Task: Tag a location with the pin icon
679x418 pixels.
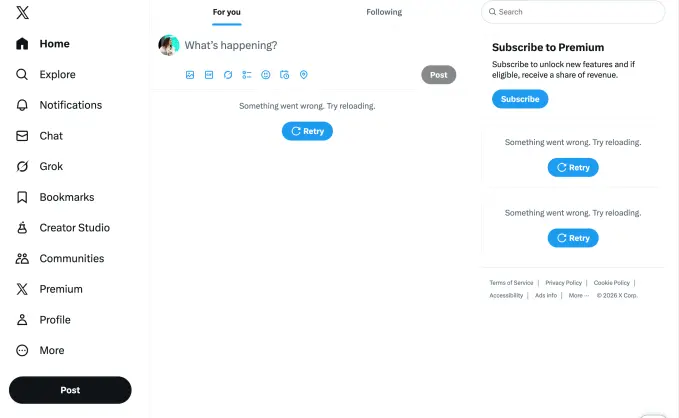Action: pos(304,75)
